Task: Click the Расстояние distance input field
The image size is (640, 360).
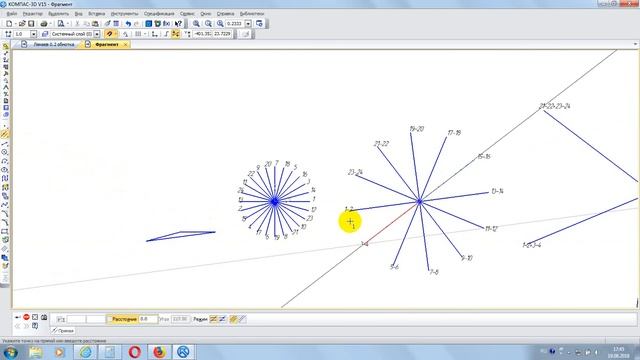Action: [149, 319]
